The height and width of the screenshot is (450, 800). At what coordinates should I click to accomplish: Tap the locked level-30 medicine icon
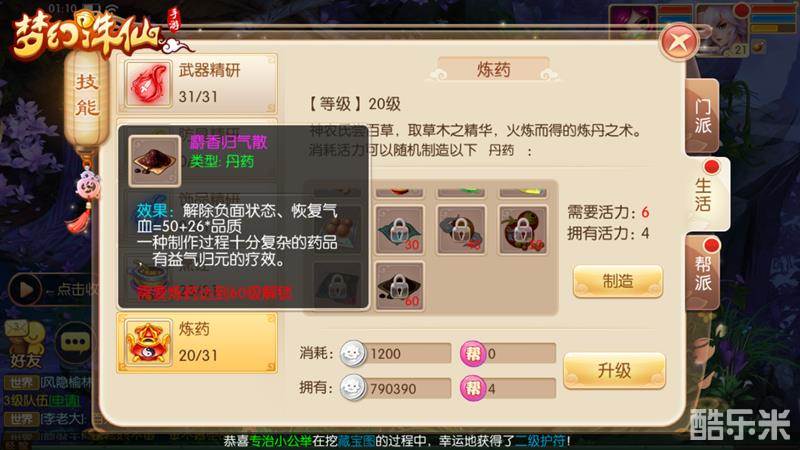pos(399,230)
